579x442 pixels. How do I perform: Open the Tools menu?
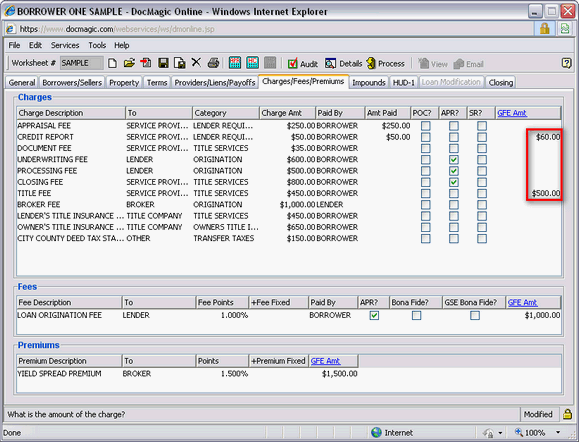coord(97,45)
